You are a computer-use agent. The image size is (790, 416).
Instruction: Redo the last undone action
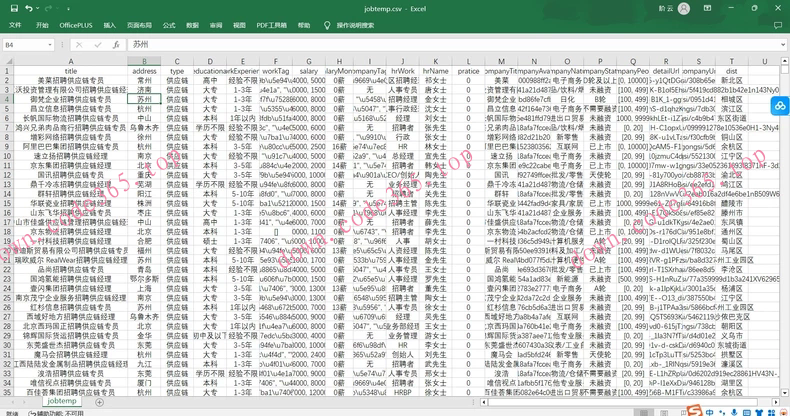(48, 9)
